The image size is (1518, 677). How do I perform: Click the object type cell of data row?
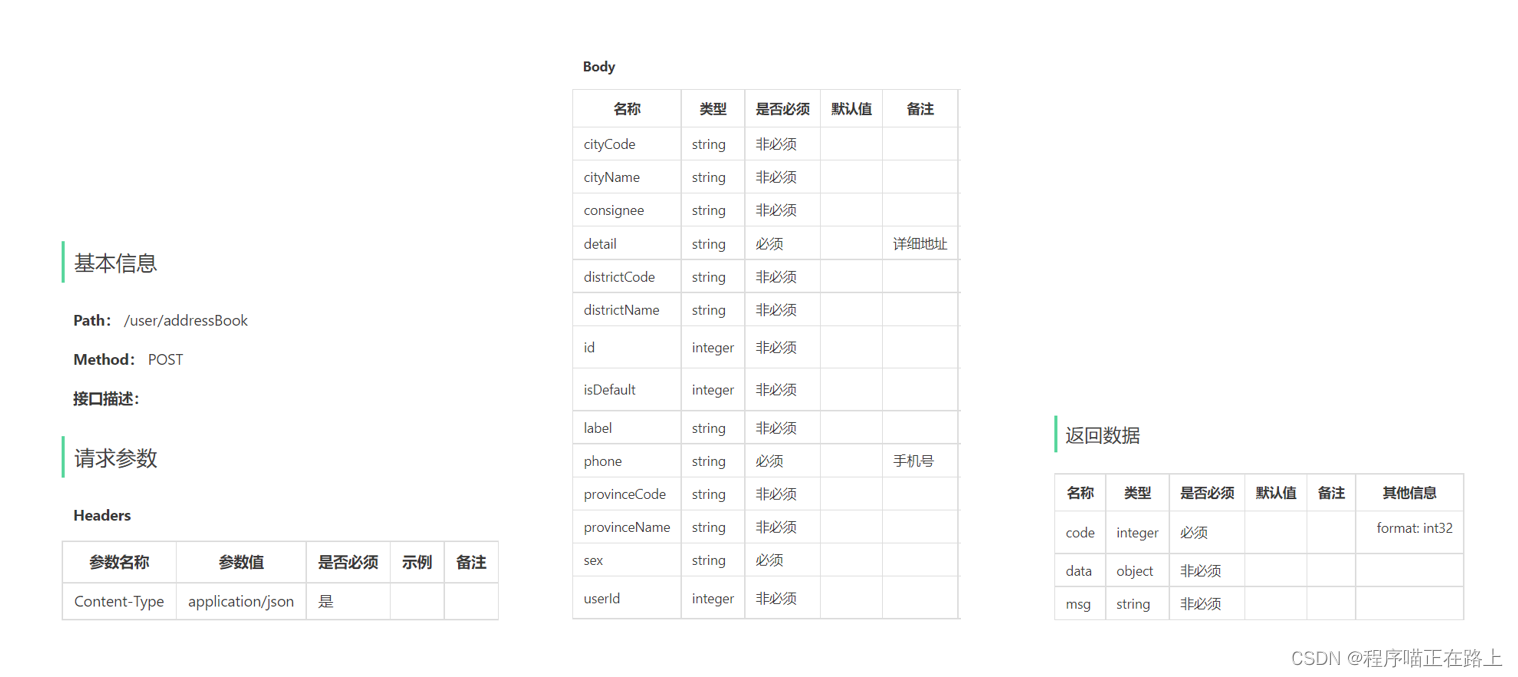point(1137,571)
